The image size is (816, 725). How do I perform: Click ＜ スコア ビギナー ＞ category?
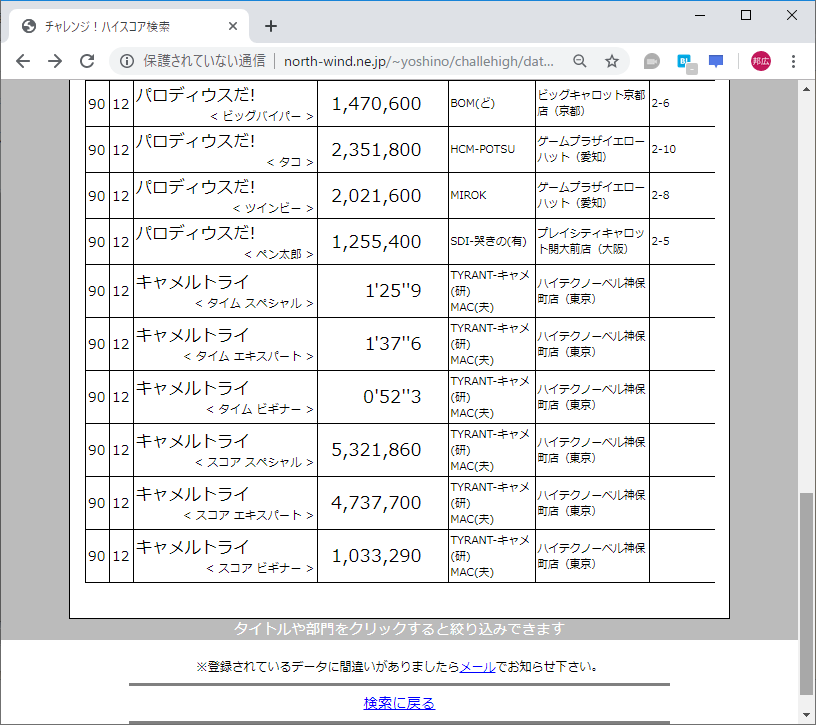260,568
